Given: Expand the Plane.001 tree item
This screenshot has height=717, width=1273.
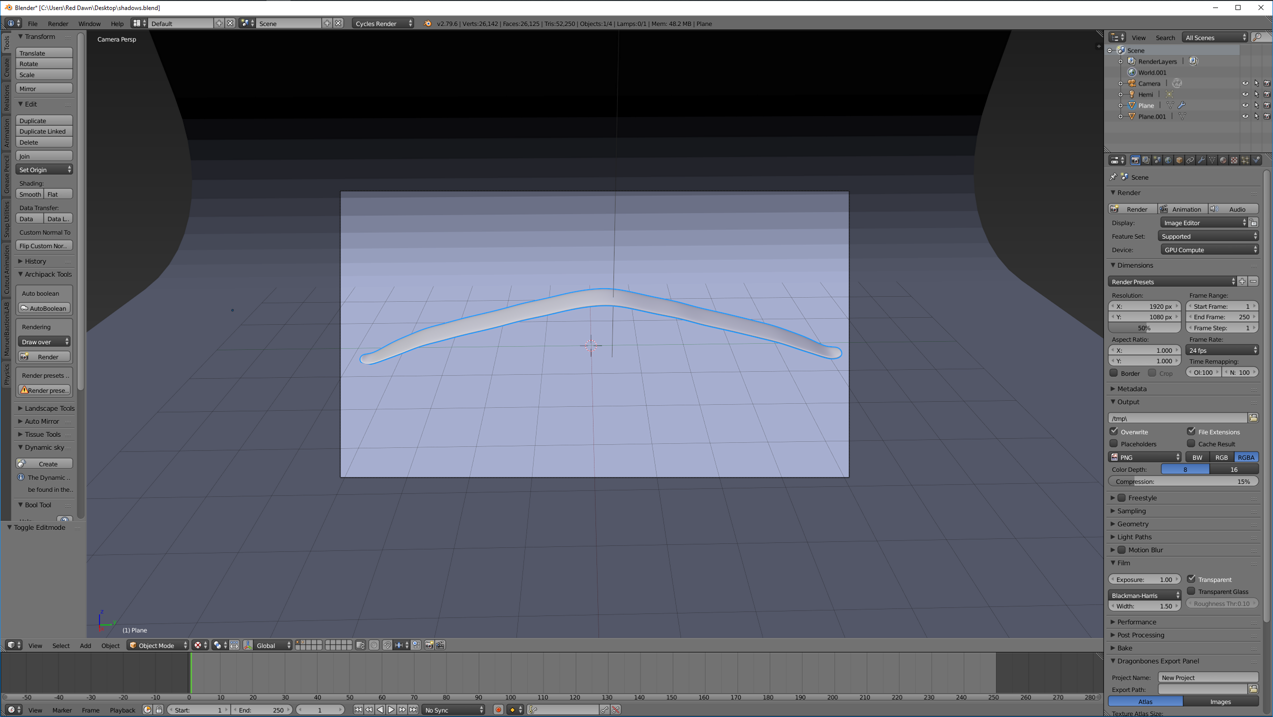Looking at the screenshot, I should tap(1121, 116).
